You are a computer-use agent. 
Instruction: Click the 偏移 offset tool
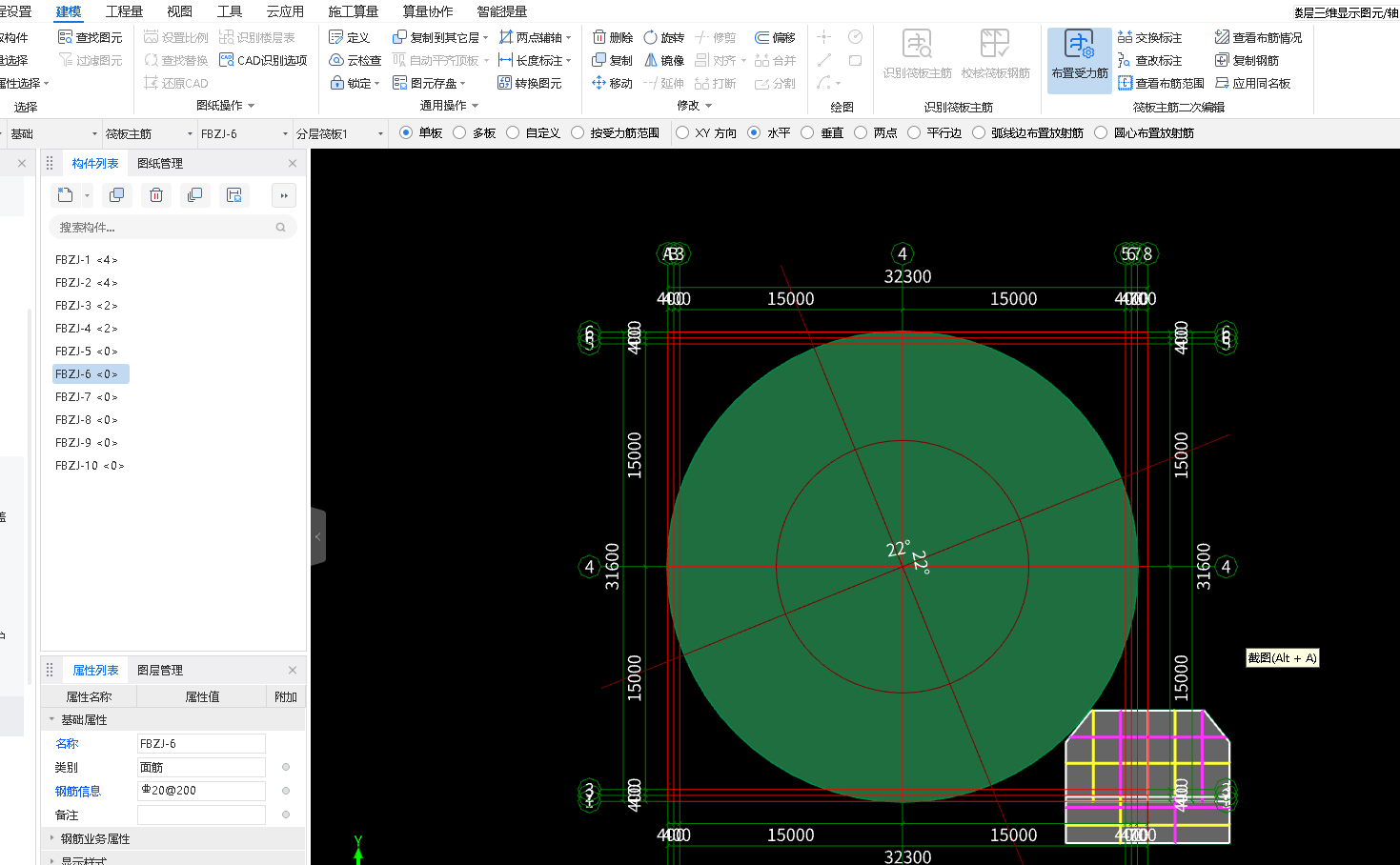point(775,37)
